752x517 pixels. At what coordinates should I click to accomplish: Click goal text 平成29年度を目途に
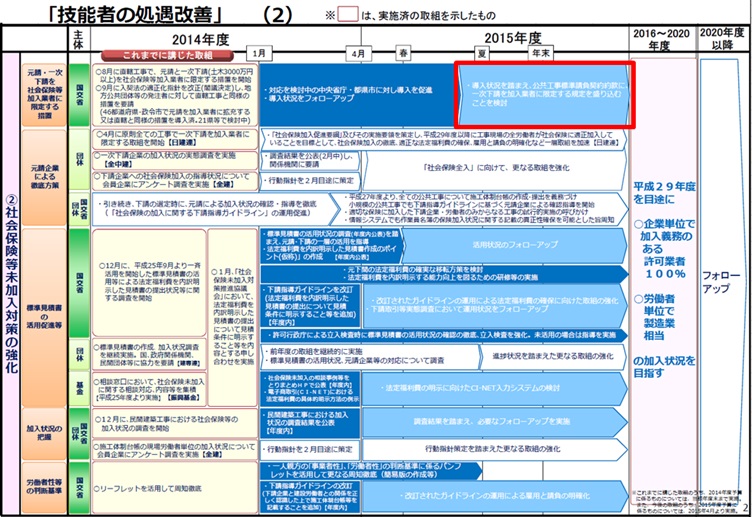click(664, 193)
